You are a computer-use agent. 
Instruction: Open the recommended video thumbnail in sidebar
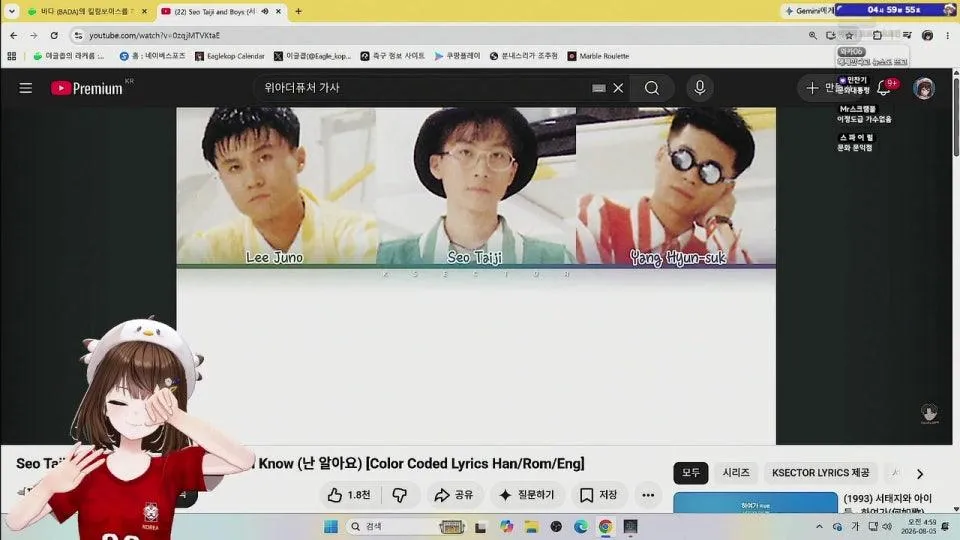point(755,503)
